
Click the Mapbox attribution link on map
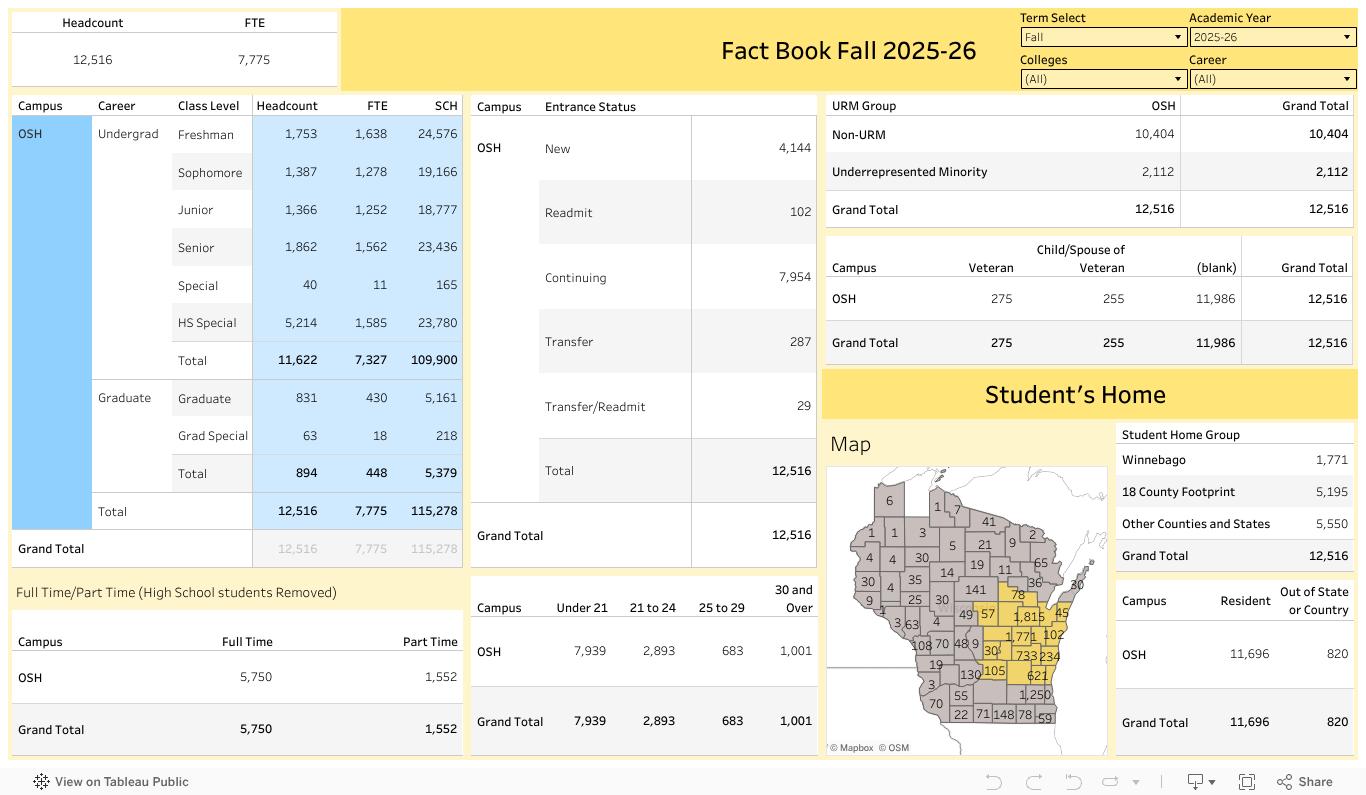click(x=852, y=747)
